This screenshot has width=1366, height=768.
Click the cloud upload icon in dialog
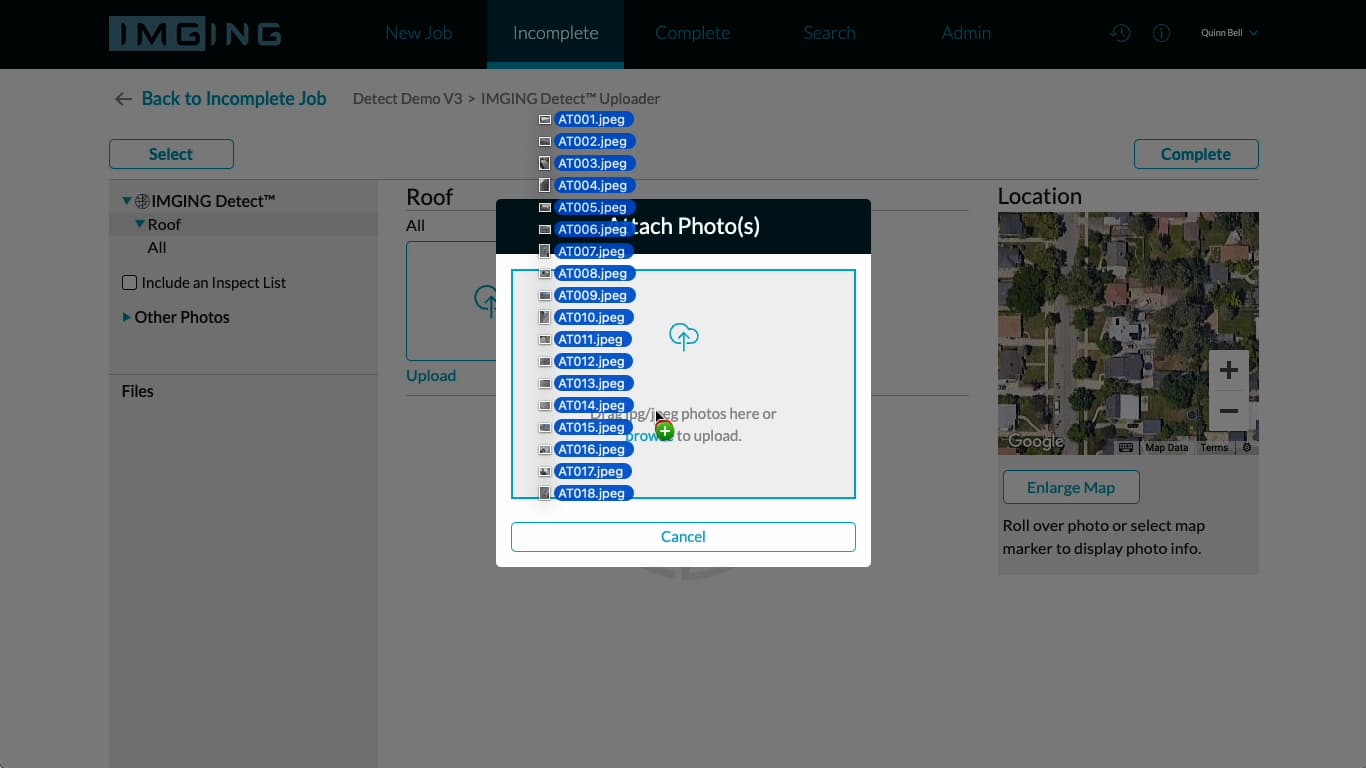coord(683,337)
